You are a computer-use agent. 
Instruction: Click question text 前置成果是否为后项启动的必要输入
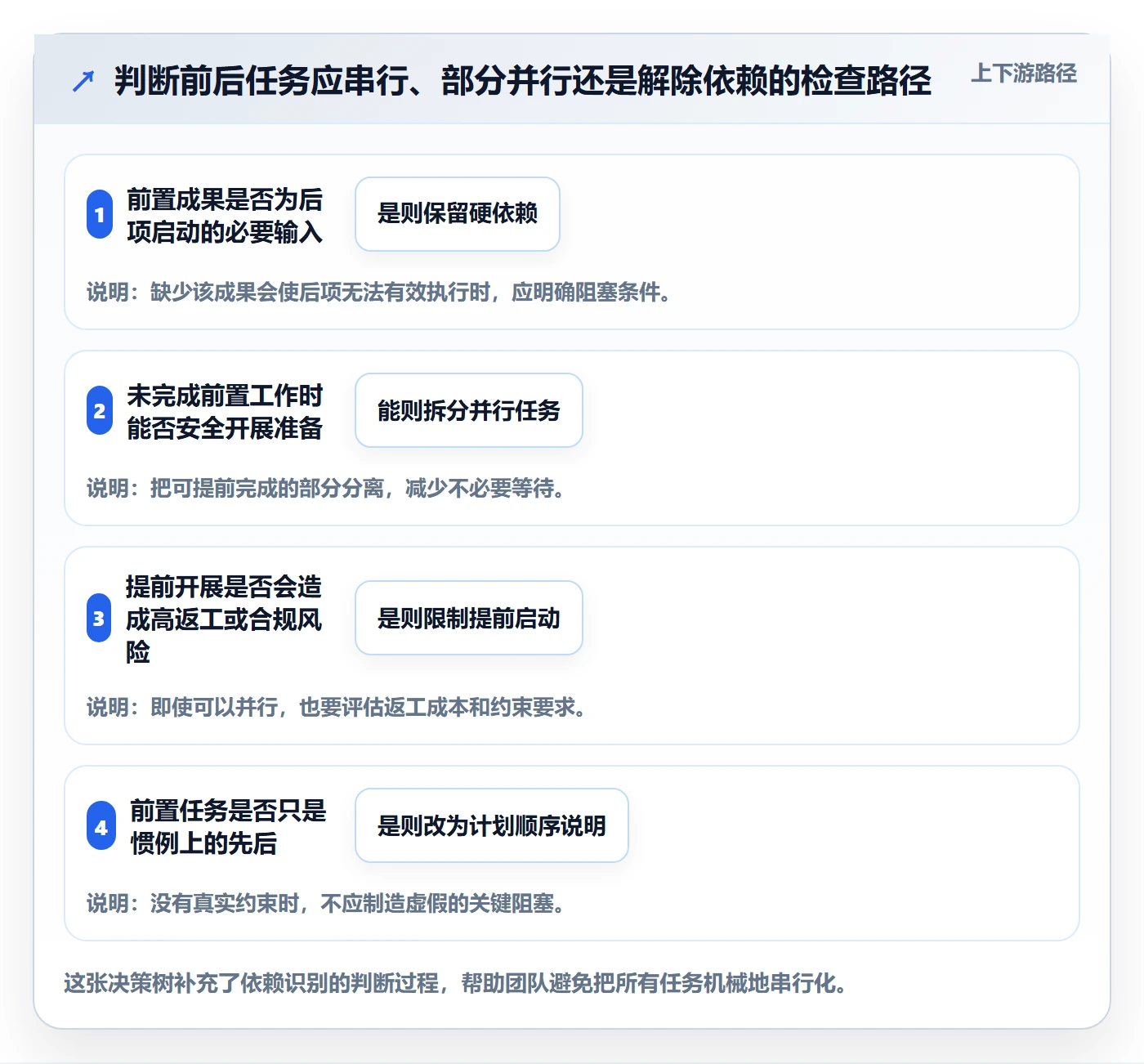click(225, 215)
